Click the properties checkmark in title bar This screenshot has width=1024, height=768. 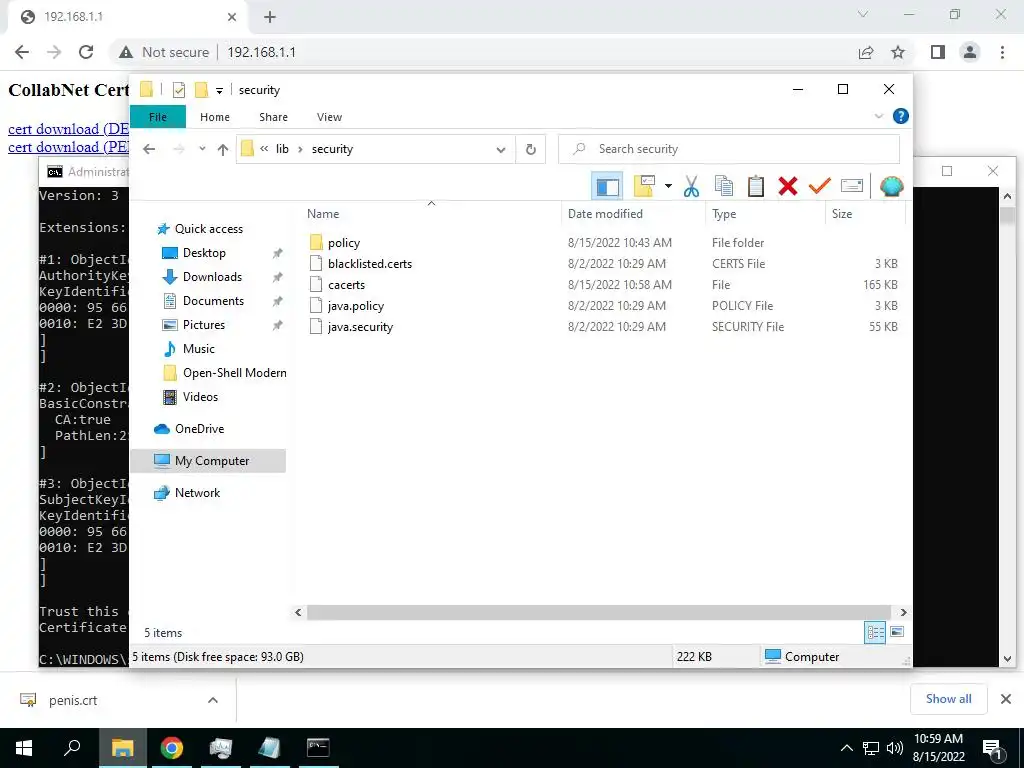(x=178, y=90)
